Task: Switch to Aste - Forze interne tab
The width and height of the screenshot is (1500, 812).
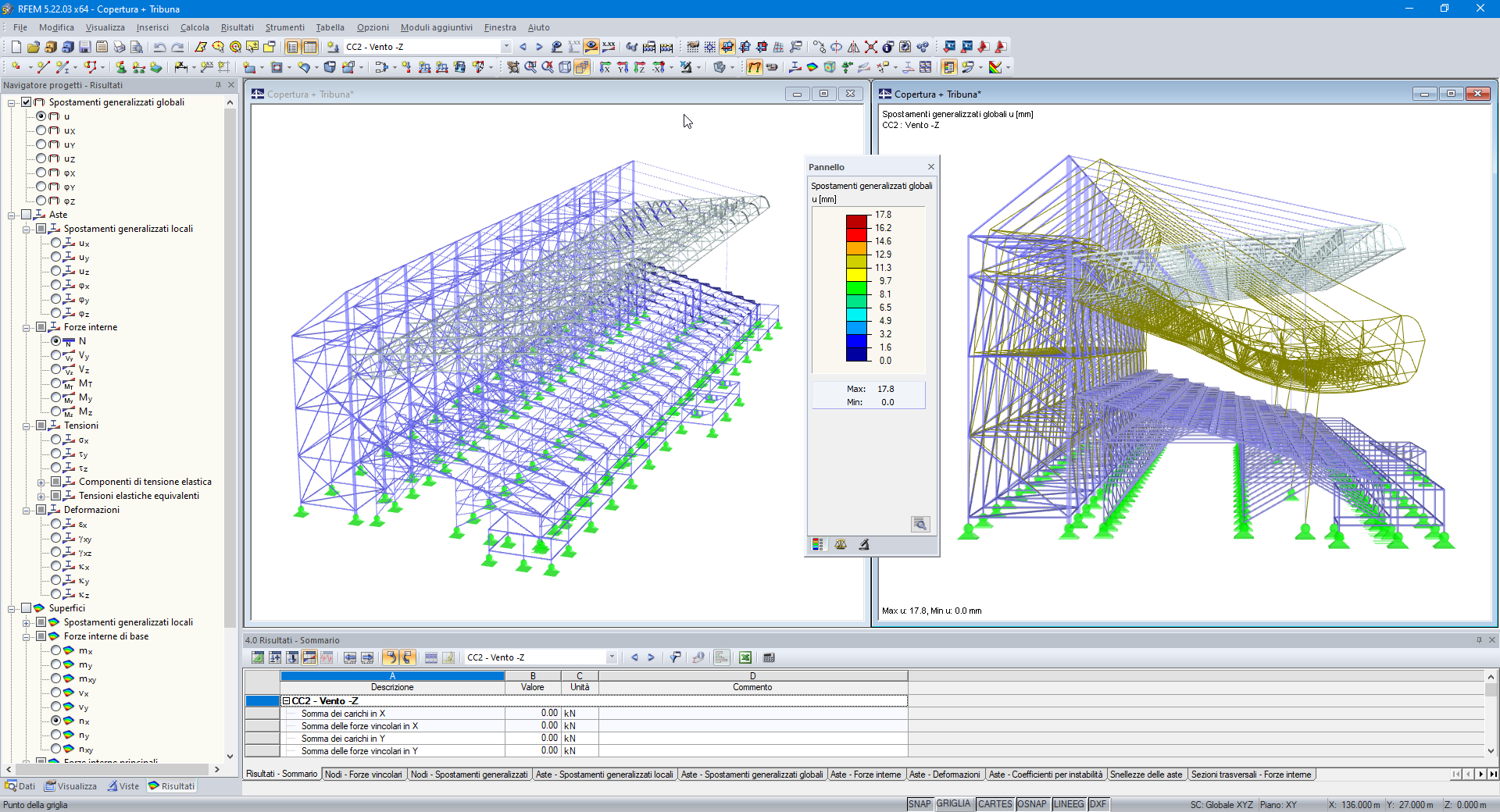Action: [x=866, y=775]
